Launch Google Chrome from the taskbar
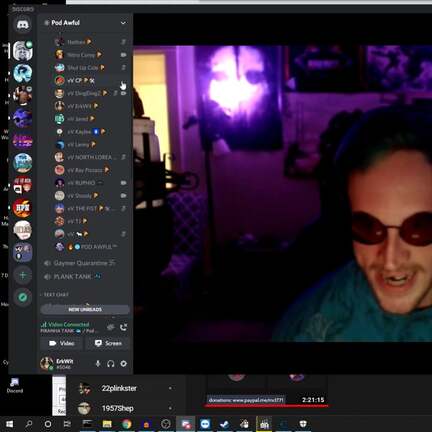Image resolution: width=432 pixels, height=432 pixels. [x=126, y=424]
